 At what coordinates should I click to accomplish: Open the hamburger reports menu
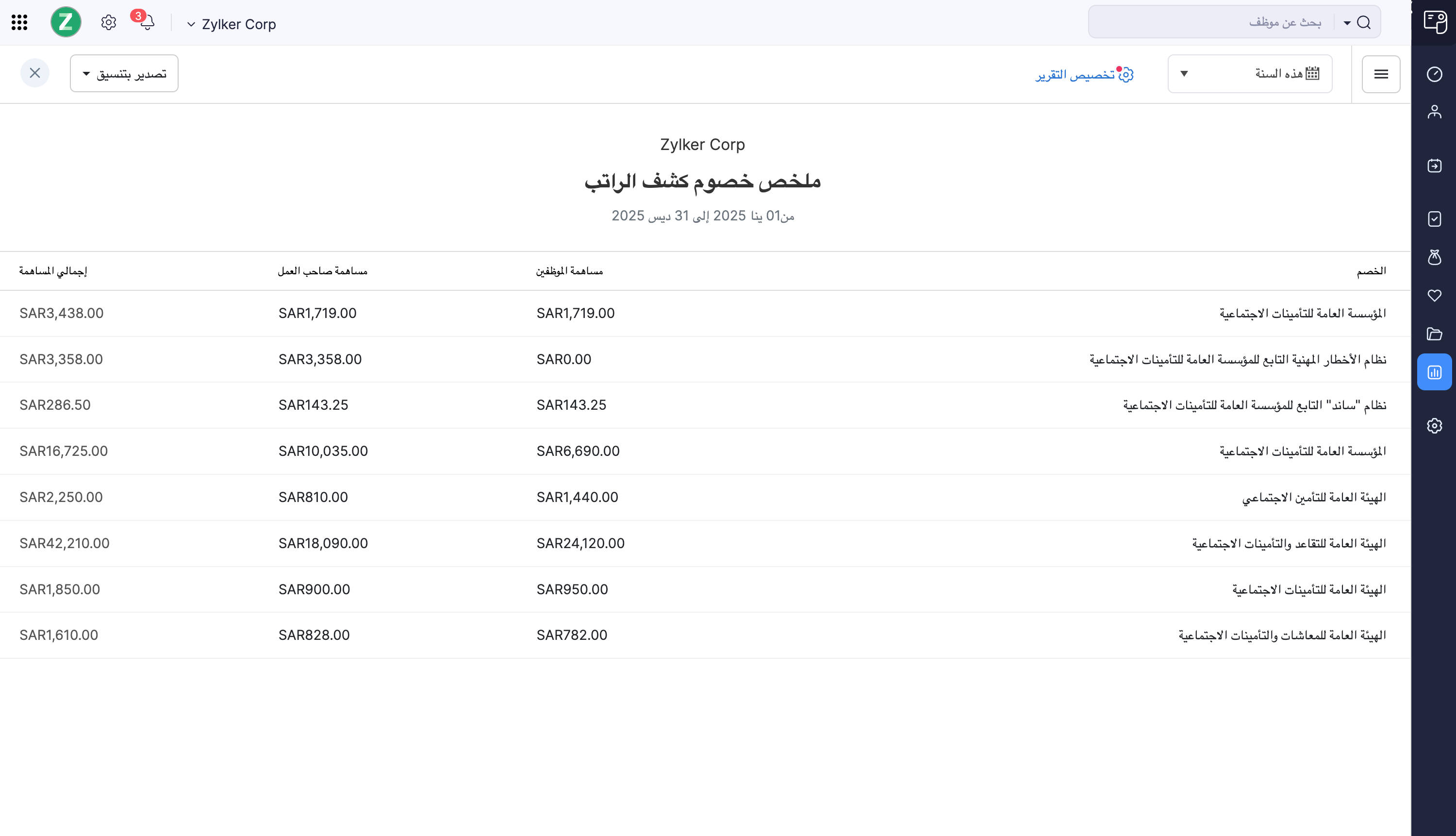1381,74
